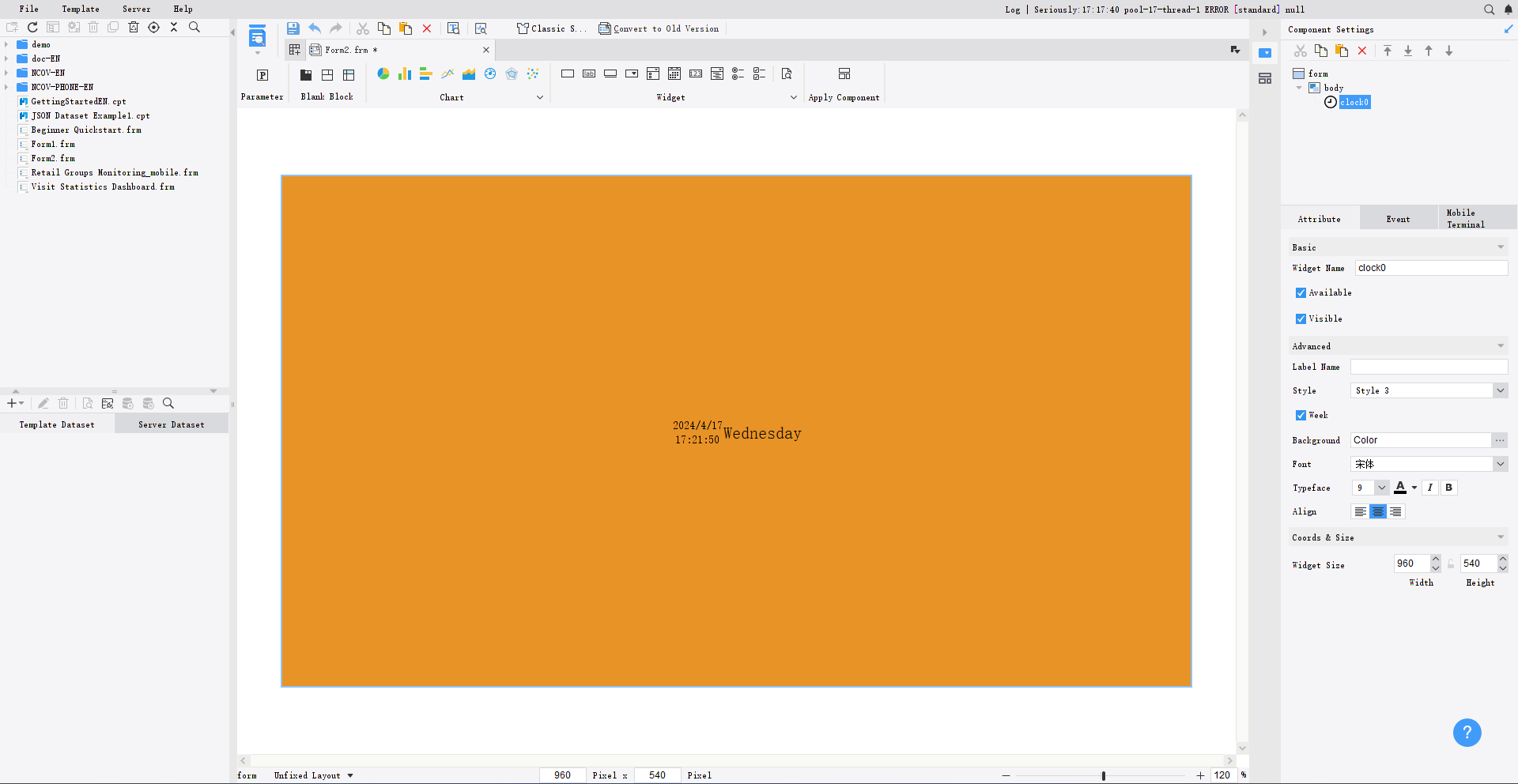Viewport: 1518px width, 784px height.
Task: Increase widget width with stepper up
Action: pyautogui.click(x=1436, y=560)
